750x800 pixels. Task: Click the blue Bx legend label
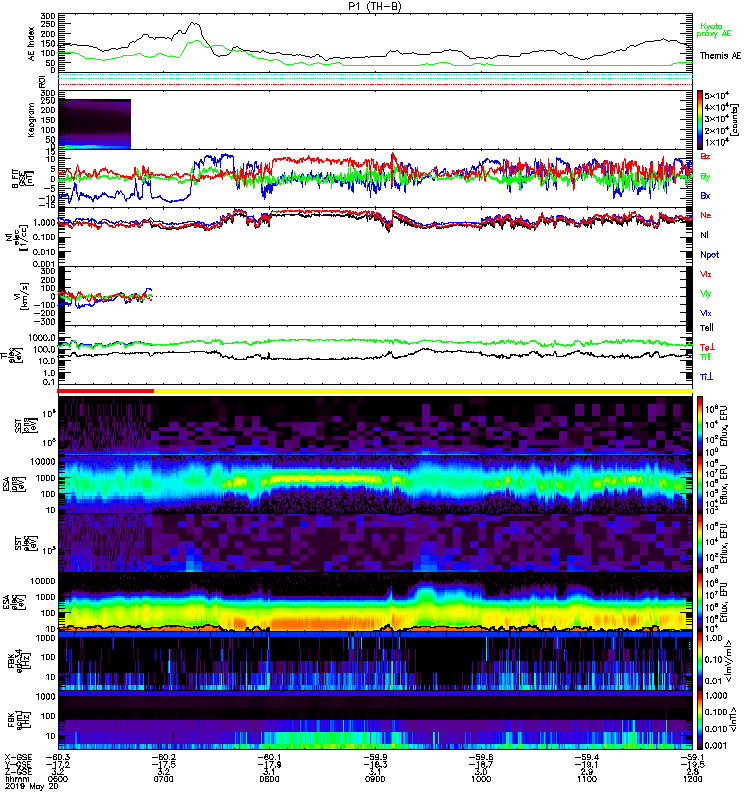(x=705, y=196)
